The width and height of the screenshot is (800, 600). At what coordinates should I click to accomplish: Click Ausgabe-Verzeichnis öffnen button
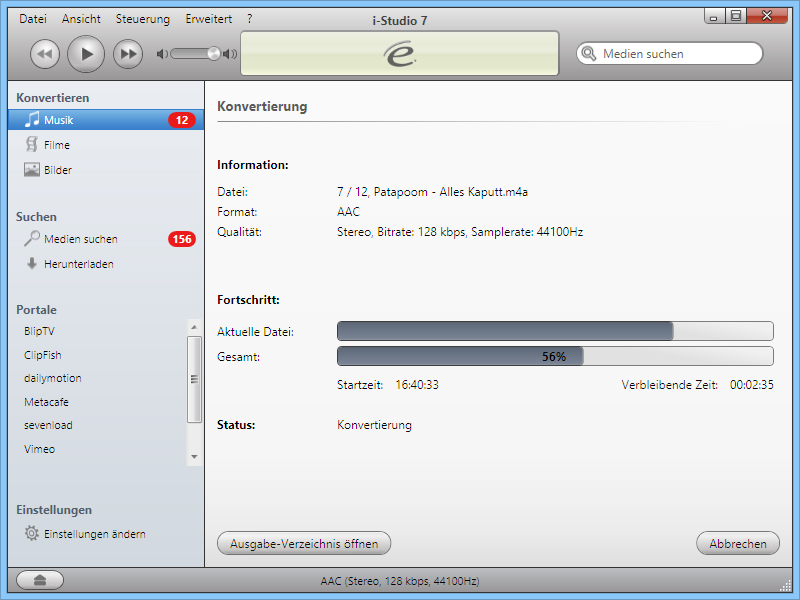(304, 544)
